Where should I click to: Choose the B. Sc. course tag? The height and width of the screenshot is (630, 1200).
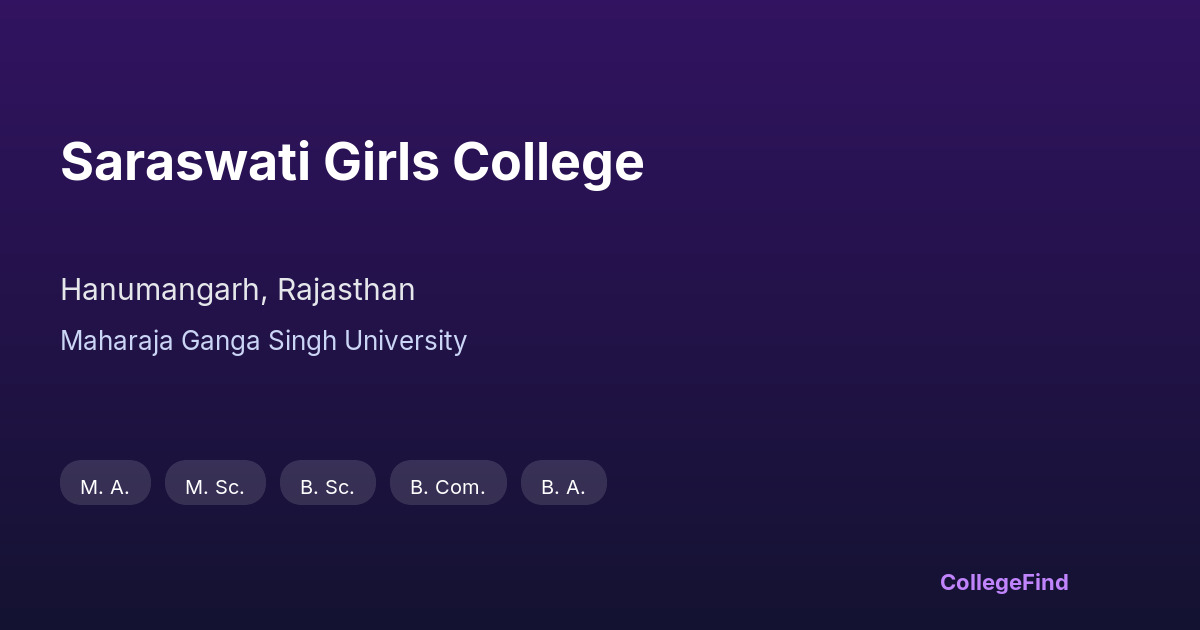[x=327, y=487]
